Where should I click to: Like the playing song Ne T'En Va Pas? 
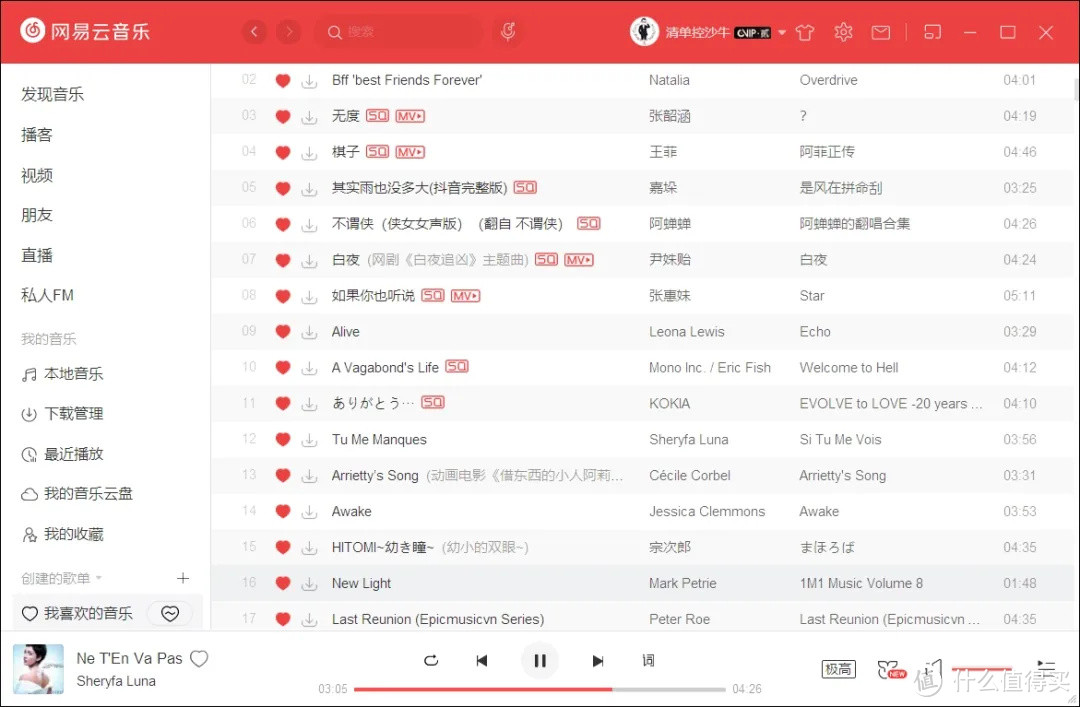(x=199, y=659)
